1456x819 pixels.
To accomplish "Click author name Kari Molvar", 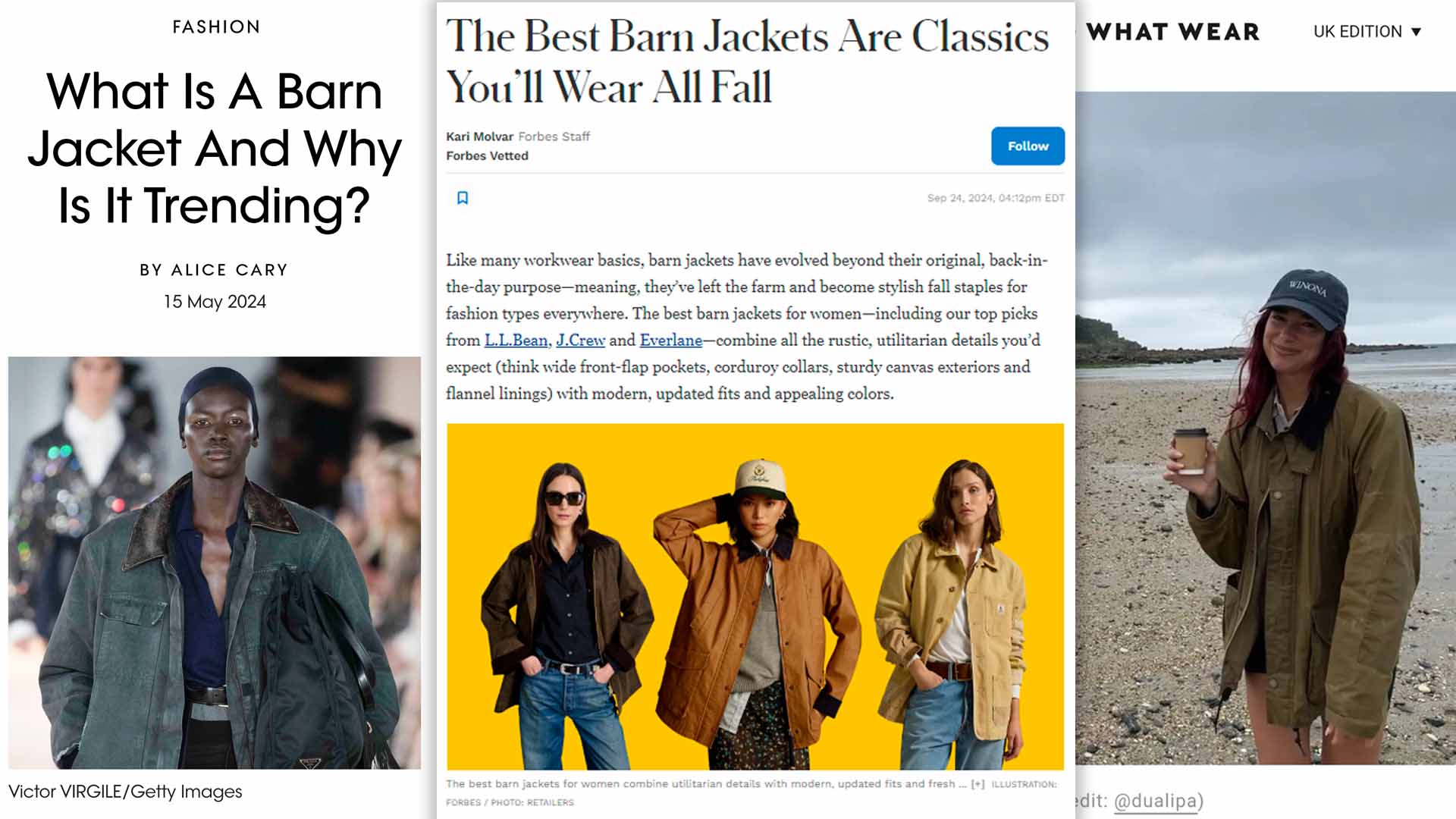I will [x=479, y=136].
